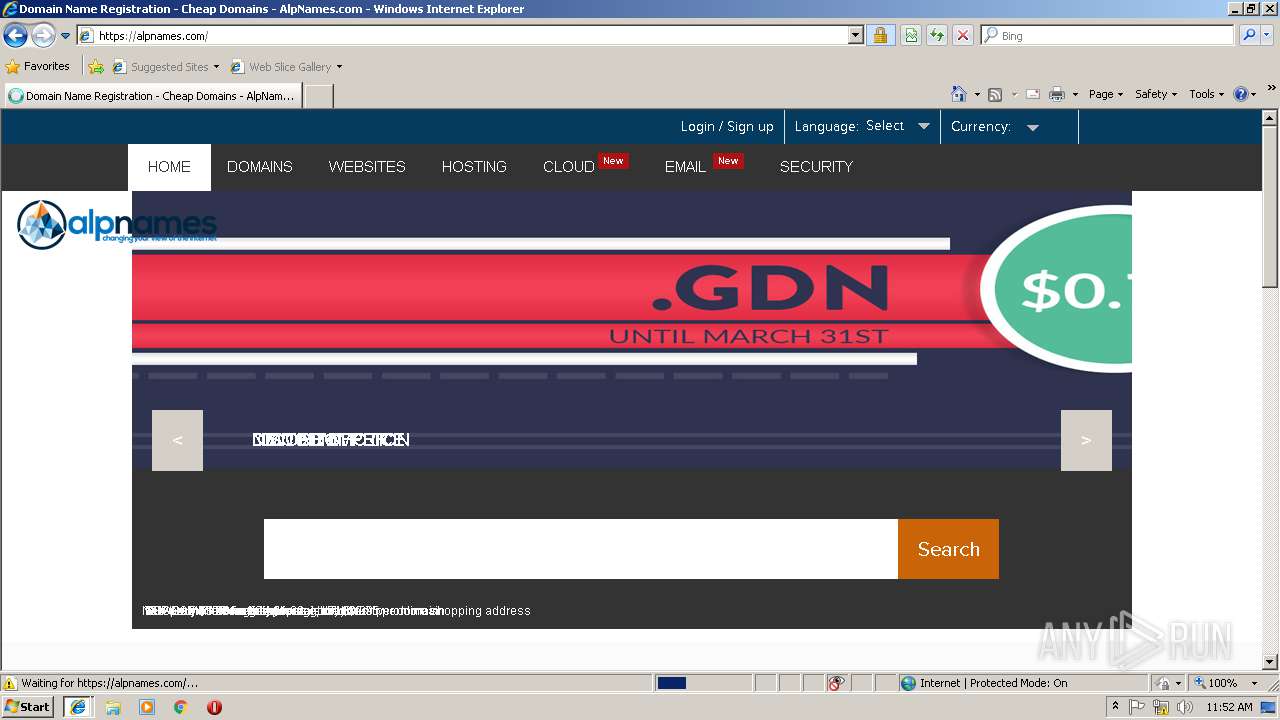The height and width of the screenshot is (720, 1280).
Task: Click the Print icon
Action: coord(1057,94)
